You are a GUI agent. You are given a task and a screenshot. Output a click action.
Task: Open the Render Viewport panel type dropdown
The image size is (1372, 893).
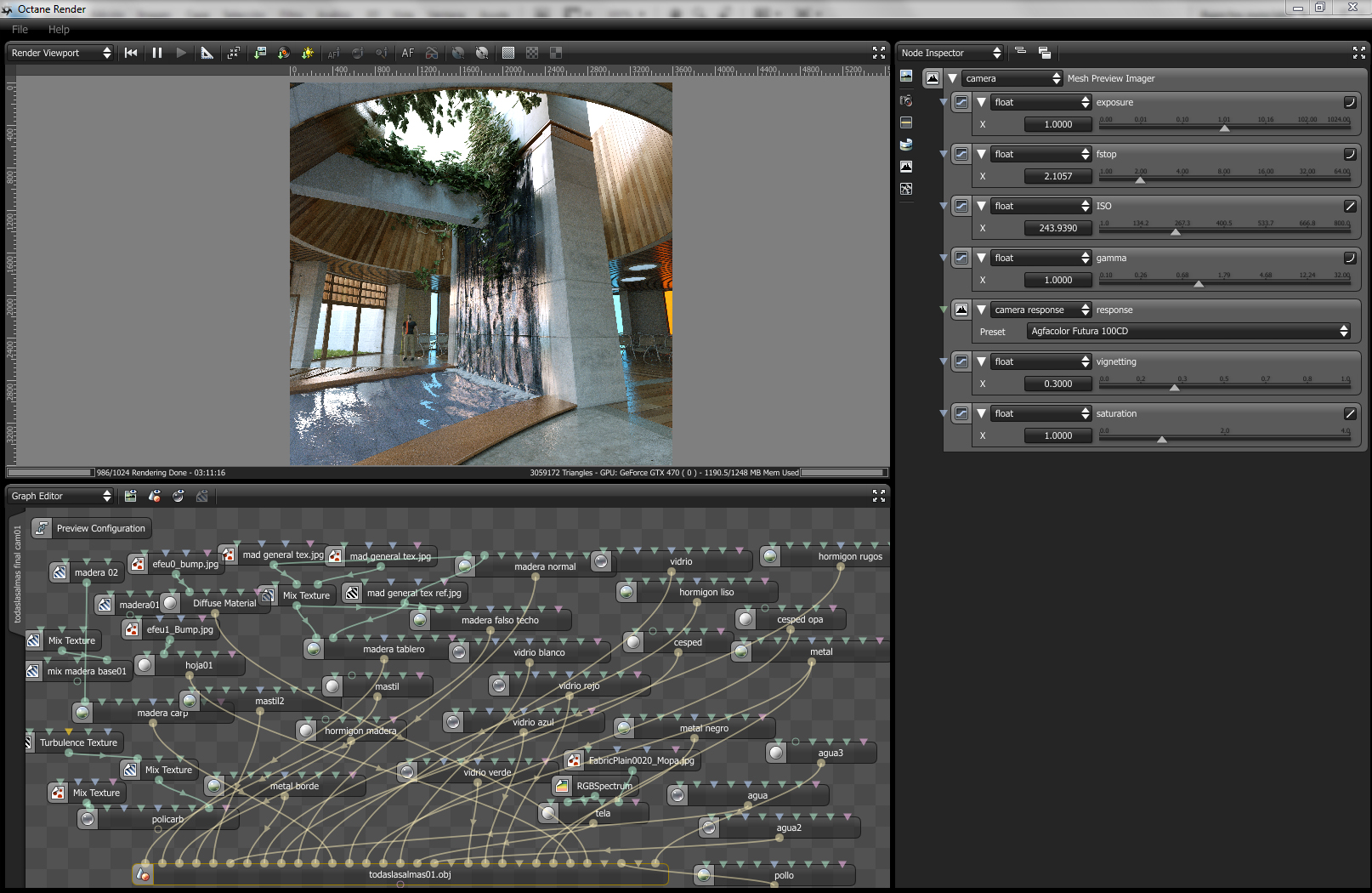[60, 53]
